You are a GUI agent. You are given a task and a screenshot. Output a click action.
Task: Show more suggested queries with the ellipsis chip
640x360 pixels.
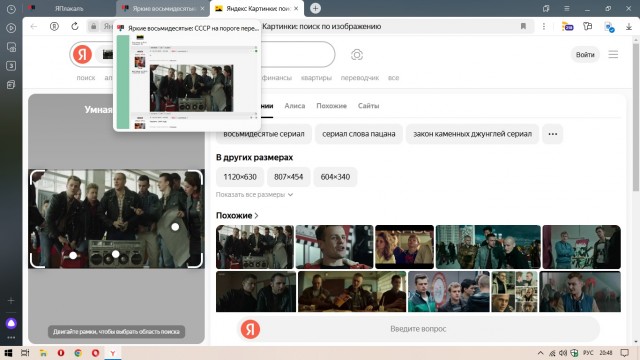(553, 134)
